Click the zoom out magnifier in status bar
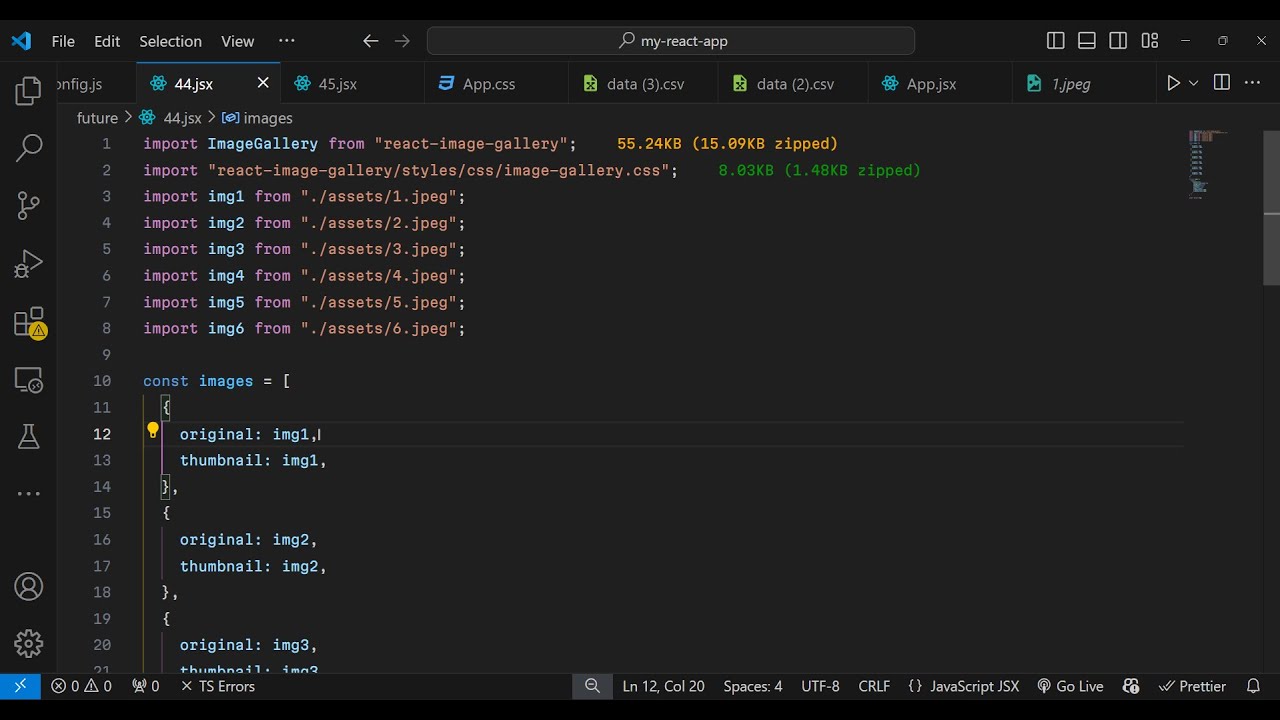 592,686
